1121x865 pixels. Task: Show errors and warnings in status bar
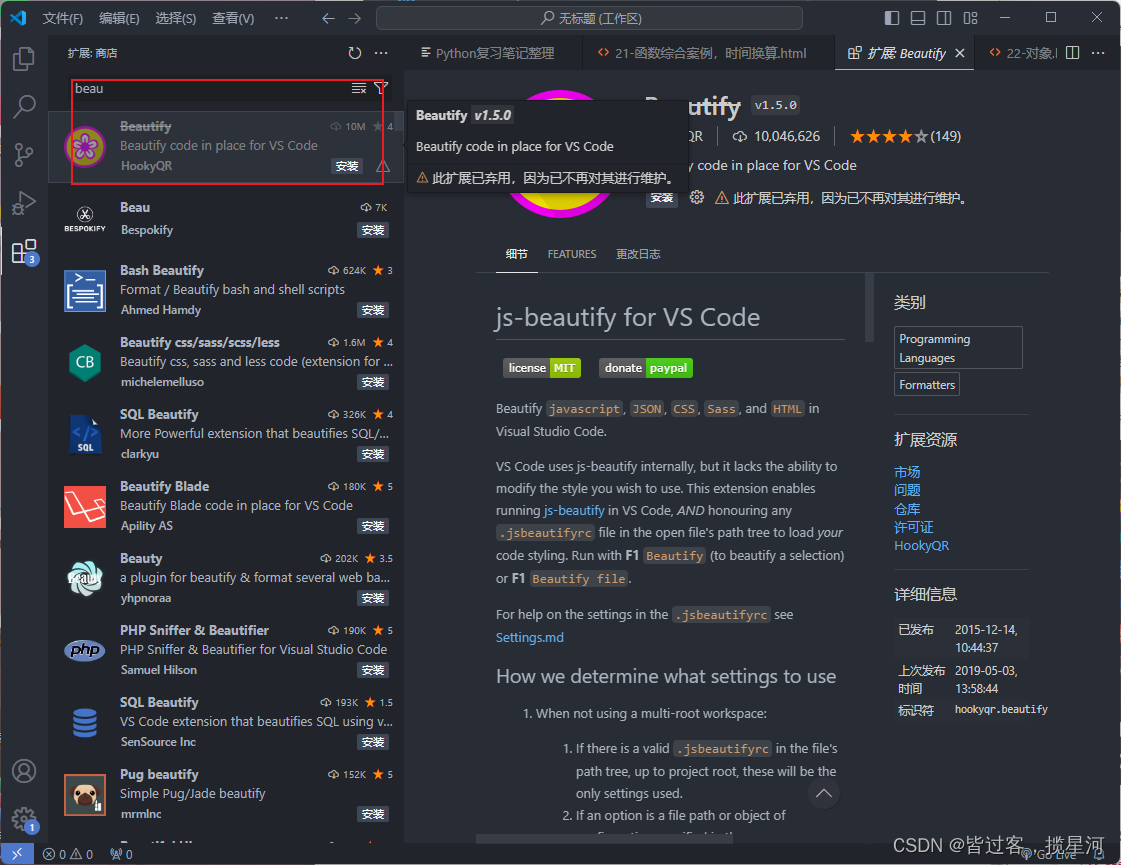click(x=68, y=854)
